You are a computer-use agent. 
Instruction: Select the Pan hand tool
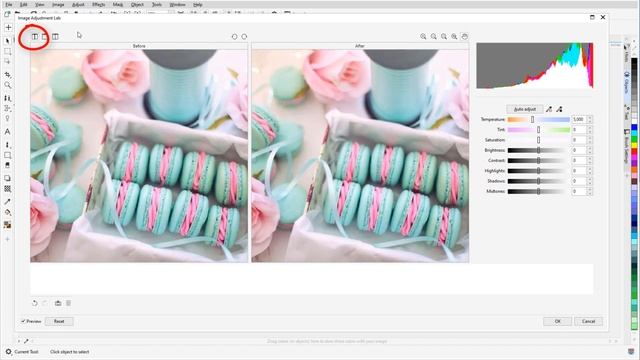tap(464, 37)
